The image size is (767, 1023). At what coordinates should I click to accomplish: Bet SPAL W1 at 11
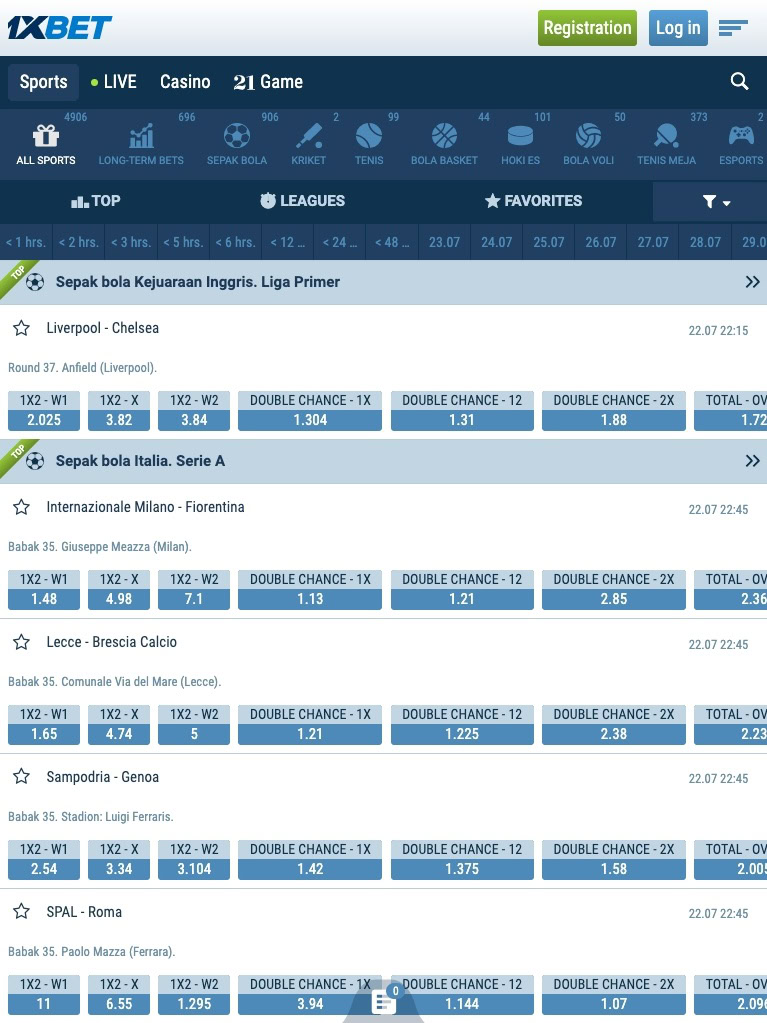pyautogui.click(x=44, y=995)
